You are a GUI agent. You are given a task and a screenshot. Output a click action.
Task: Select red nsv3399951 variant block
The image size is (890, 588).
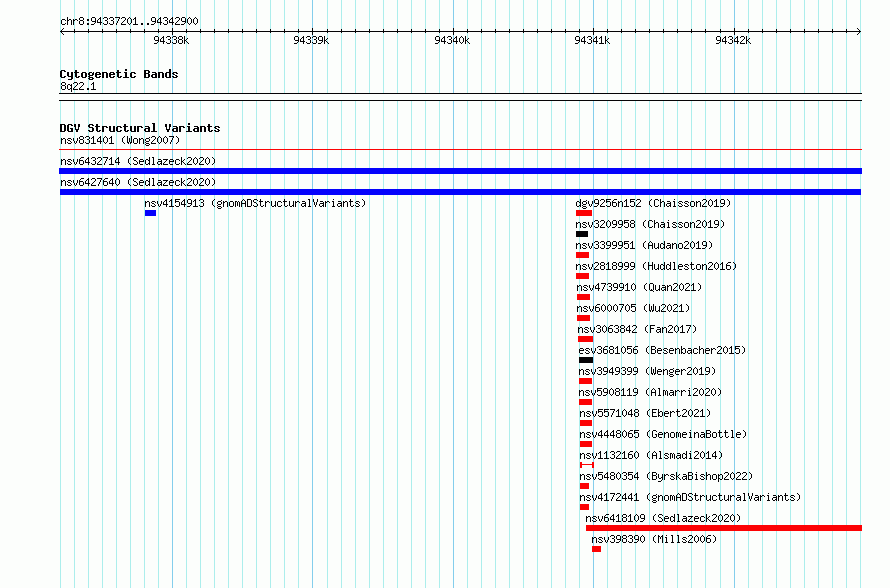(582, 255)
